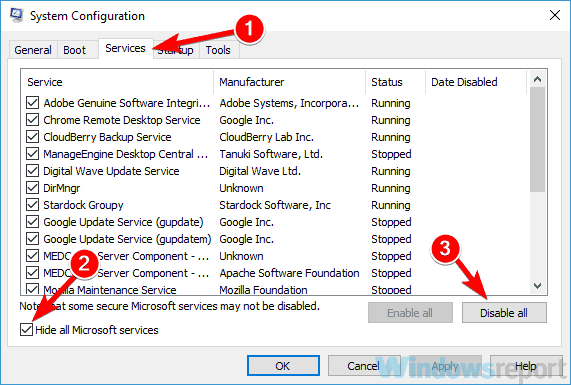Uncheck the Stardock Groupy service checkbox

[x=32, y=205]
